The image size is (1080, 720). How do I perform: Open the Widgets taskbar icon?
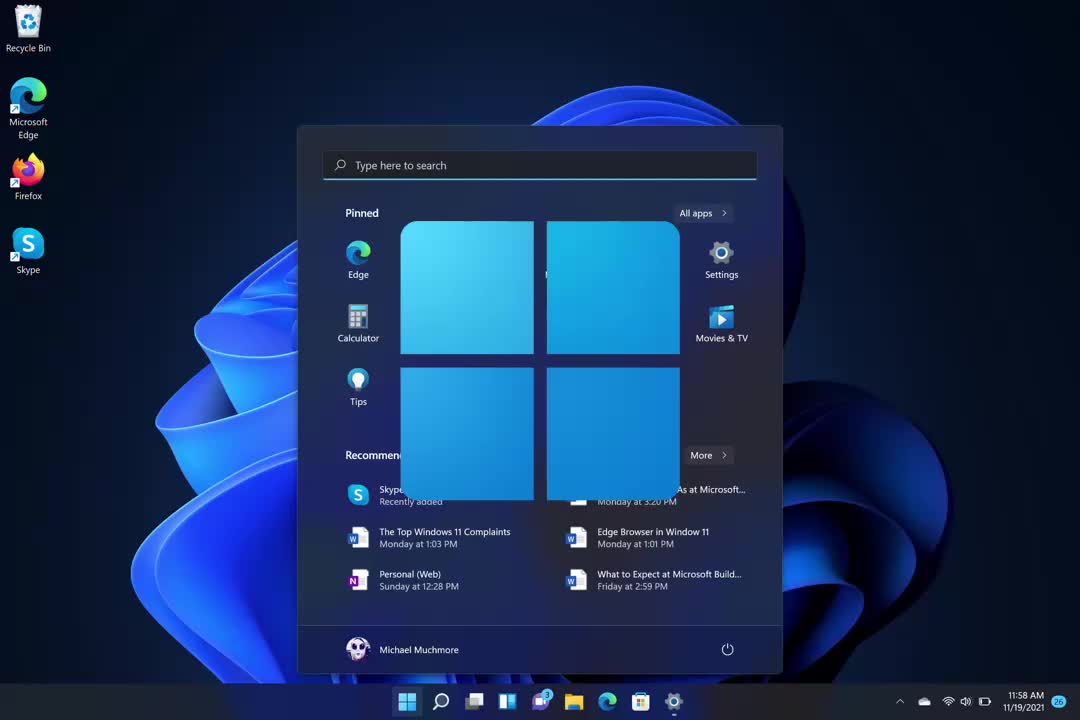click(508, 701)
